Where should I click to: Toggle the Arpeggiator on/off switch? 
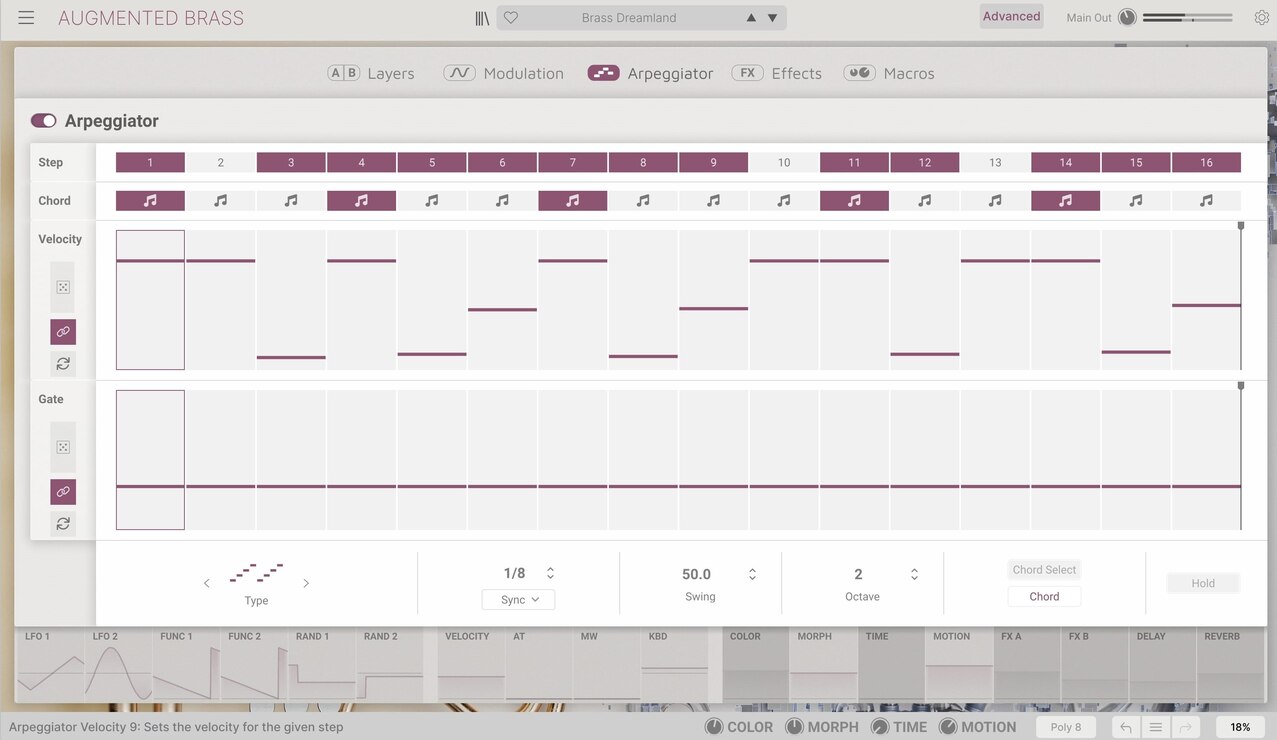[44, 120]
